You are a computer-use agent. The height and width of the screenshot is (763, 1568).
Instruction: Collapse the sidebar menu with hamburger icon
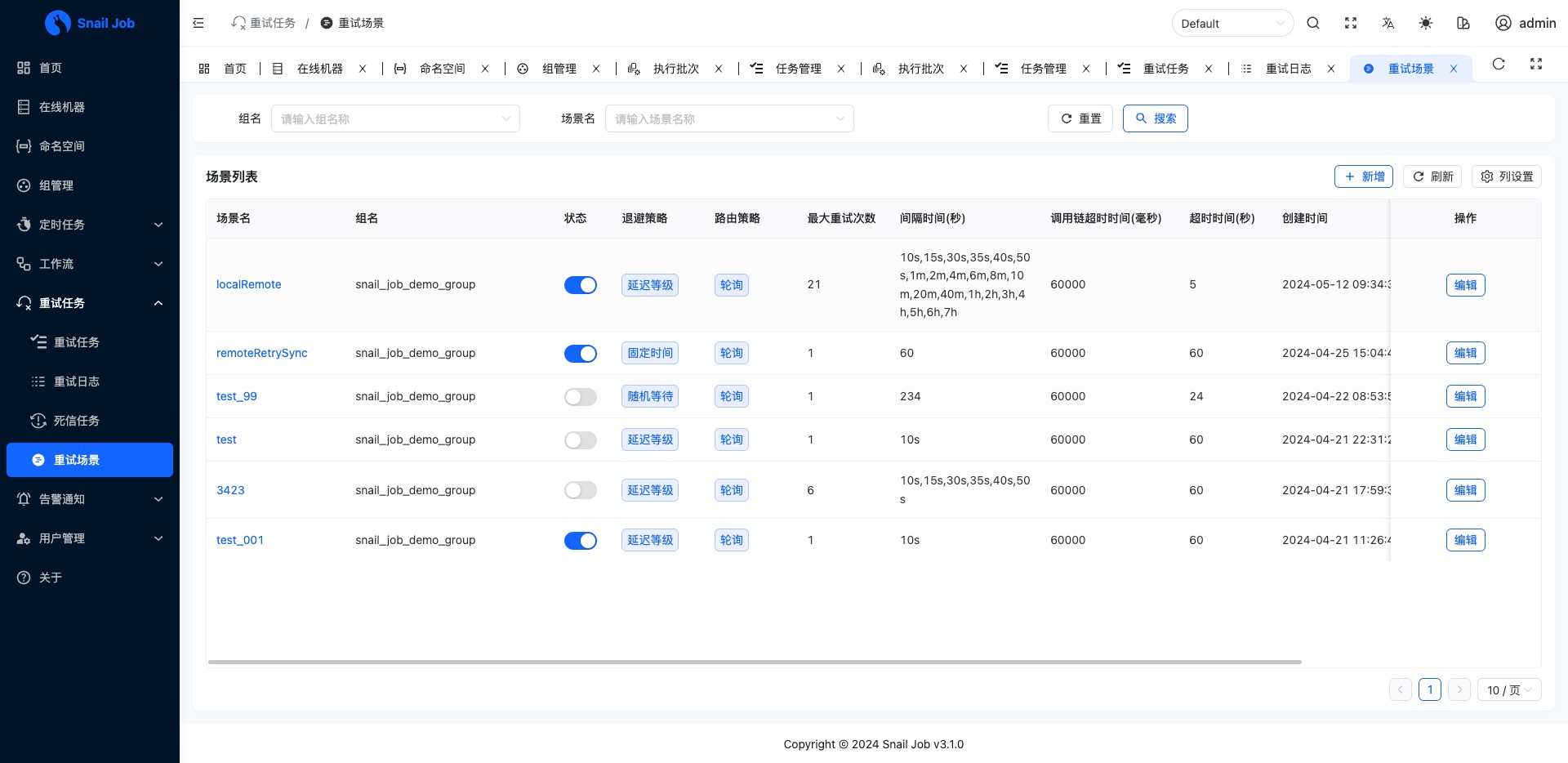click(198, 23)
